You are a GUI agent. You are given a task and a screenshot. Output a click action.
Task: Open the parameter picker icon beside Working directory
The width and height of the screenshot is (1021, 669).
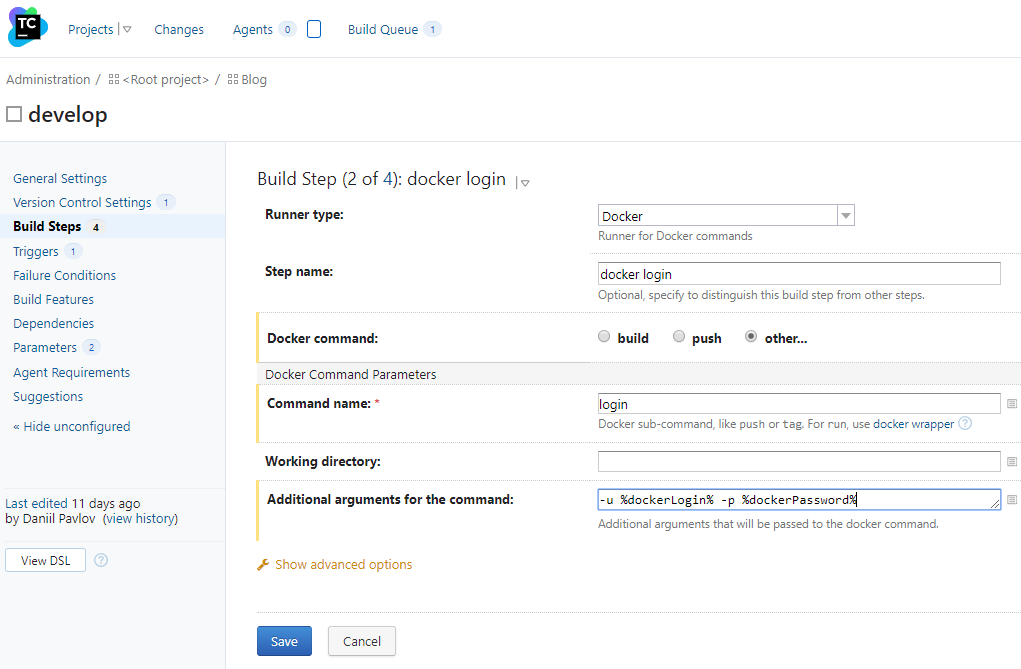tap(1010, 461)
